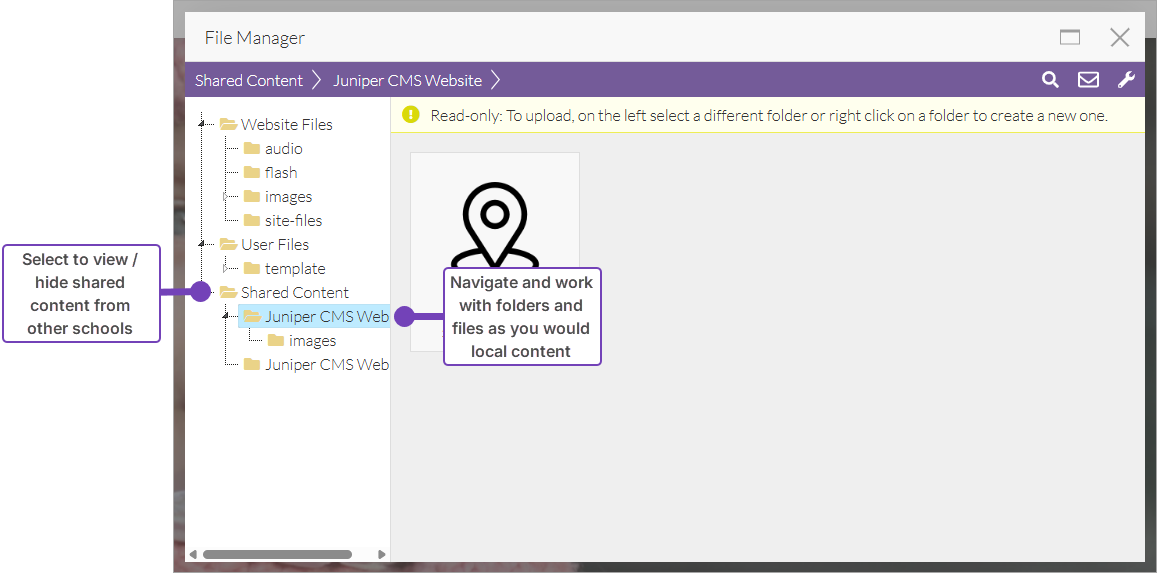Select the Shared Content folder in tree
The width and height of the screenshot is (1157, 573).
click(x=294, y=292)
